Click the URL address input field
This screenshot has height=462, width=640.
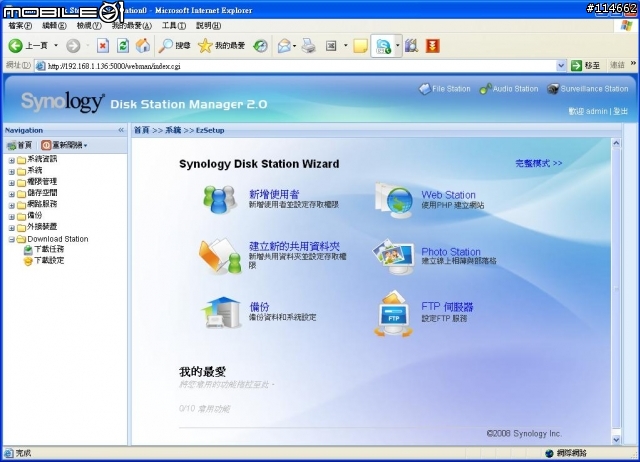pos(296,66)
